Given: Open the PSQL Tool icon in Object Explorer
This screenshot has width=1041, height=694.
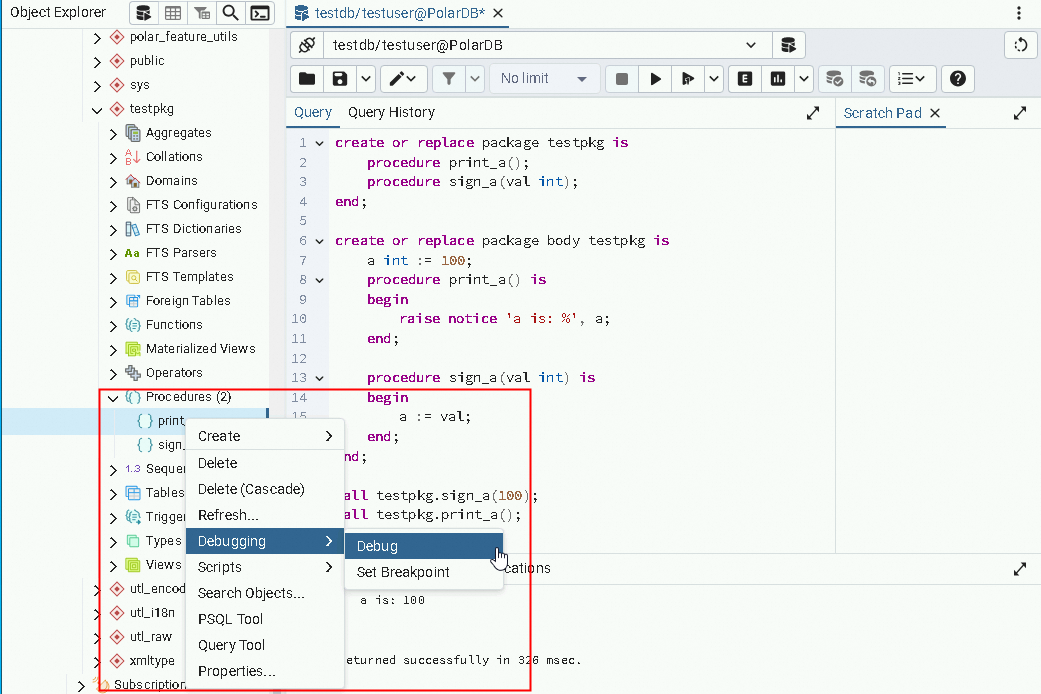Looking at the screenshot, I should coord(260,13).
